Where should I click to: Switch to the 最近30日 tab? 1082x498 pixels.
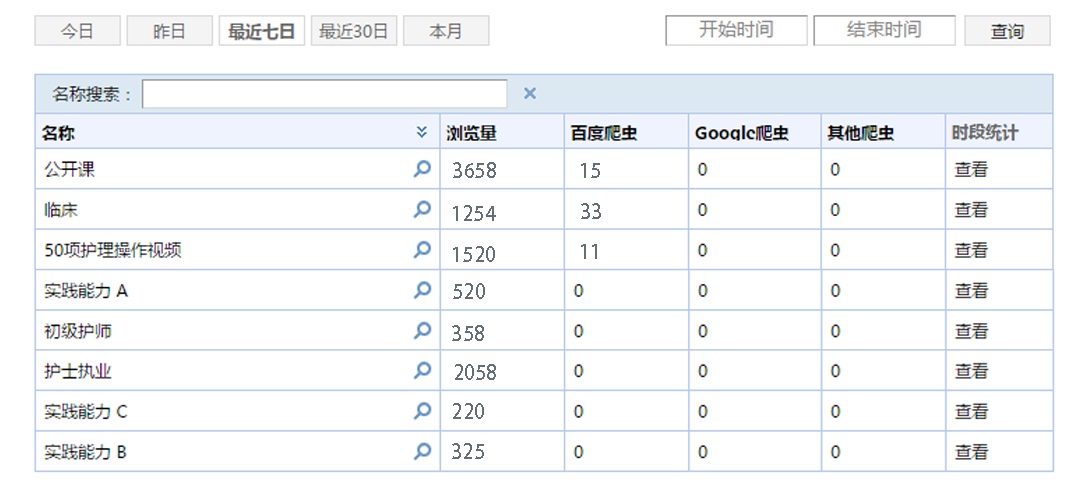coord(354,31)
